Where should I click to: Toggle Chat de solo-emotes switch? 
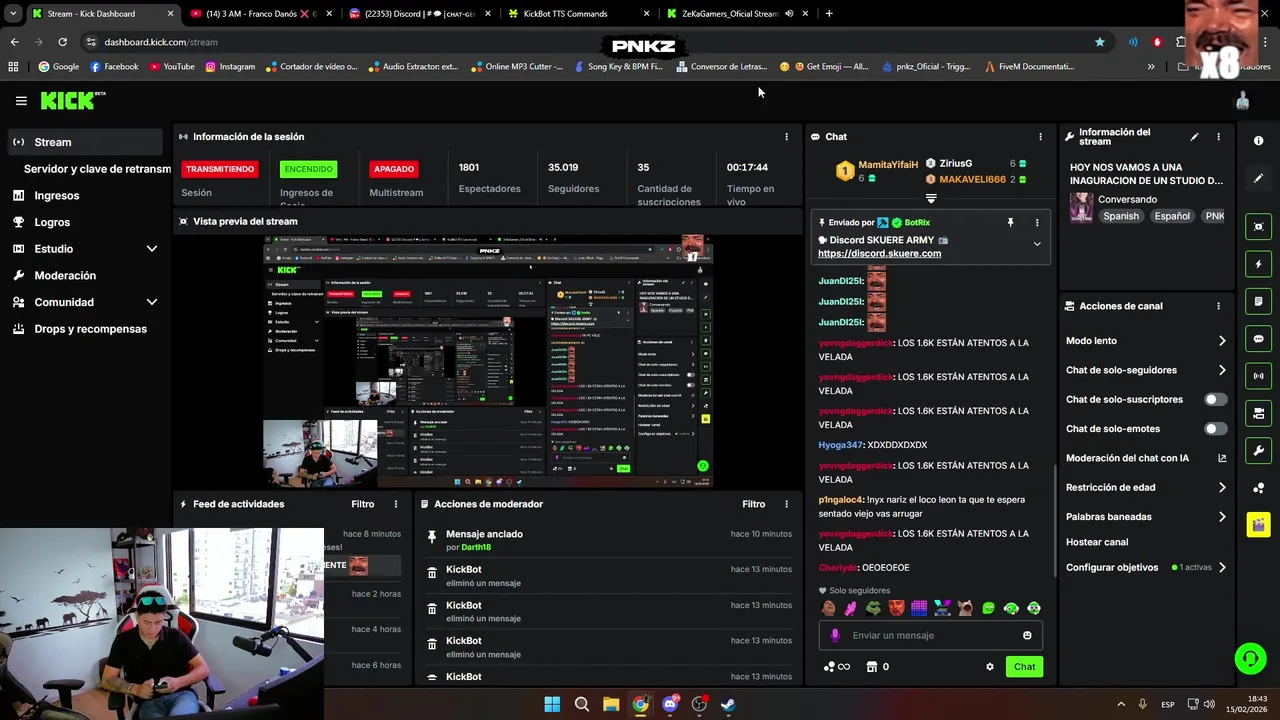click(x=1215, y=428)
